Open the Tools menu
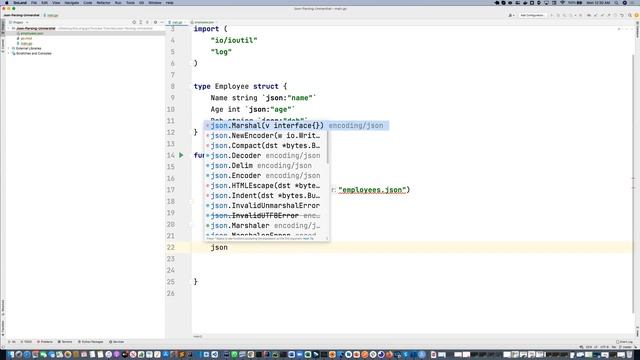This screenshot has width=640, height=360. tap(130, 2)
